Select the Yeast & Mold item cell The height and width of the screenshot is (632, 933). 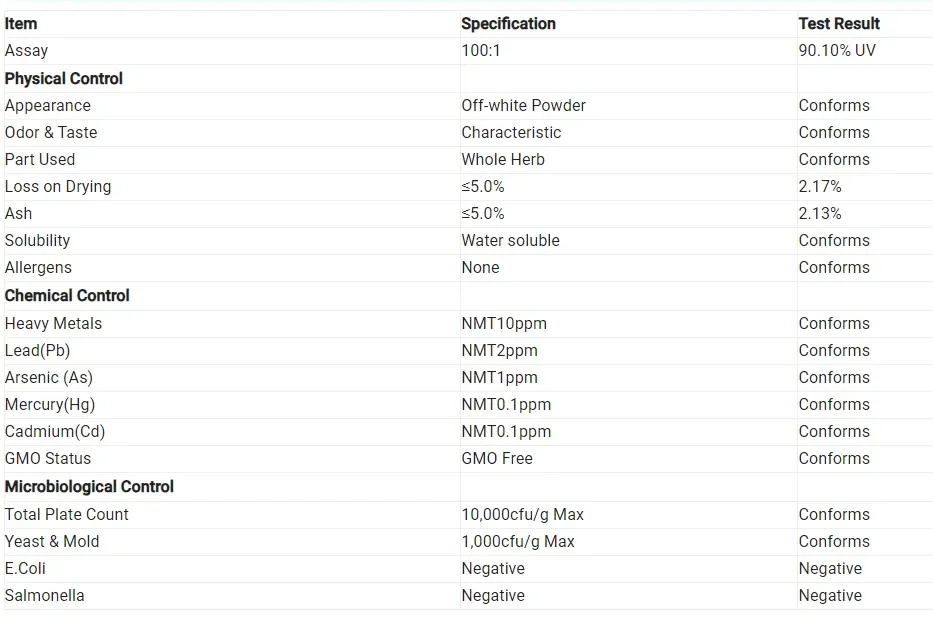pyautogui.click(x=52, y=541)
